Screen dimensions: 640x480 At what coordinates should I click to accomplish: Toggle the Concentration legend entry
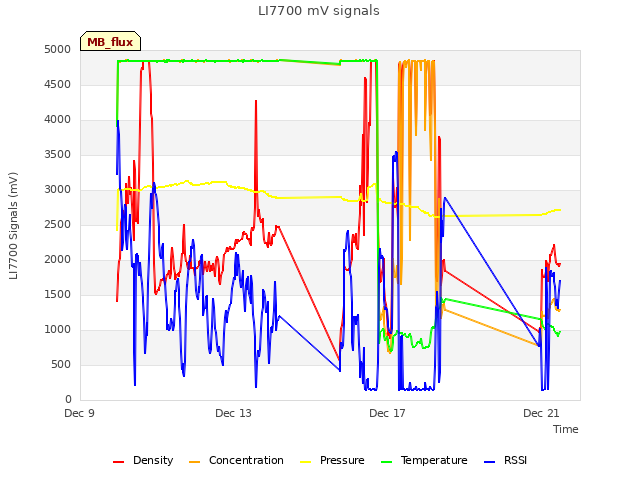click(236, 460)
